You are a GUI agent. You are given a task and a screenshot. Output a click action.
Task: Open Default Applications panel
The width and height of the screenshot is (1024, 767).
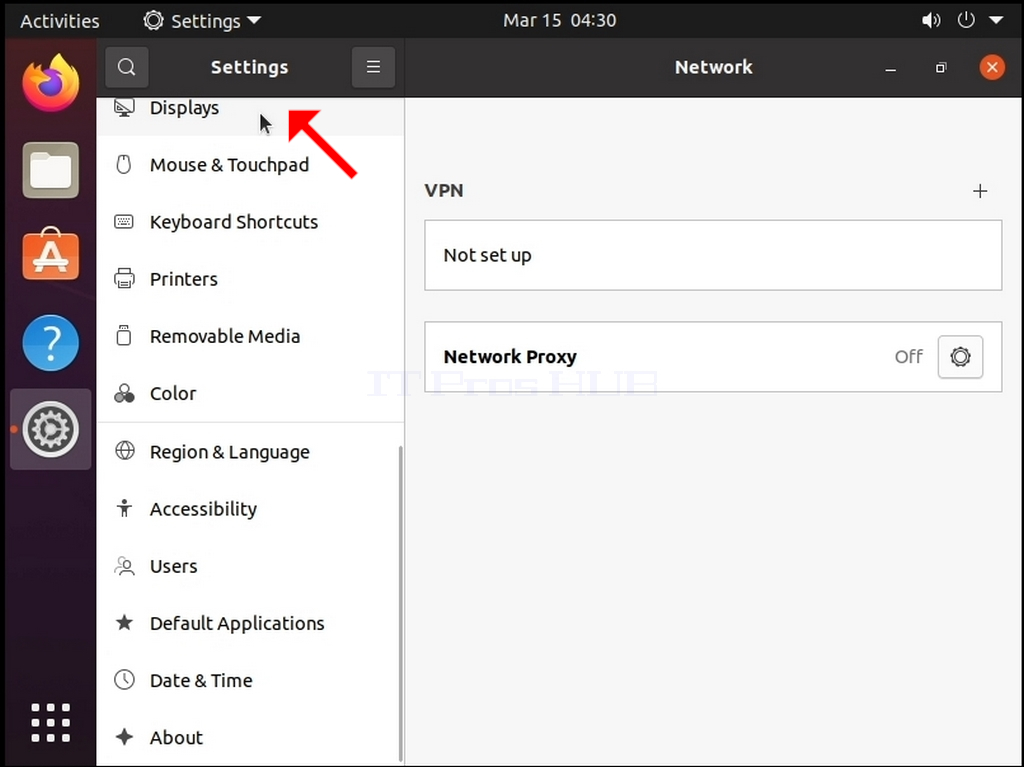point(250,623)
